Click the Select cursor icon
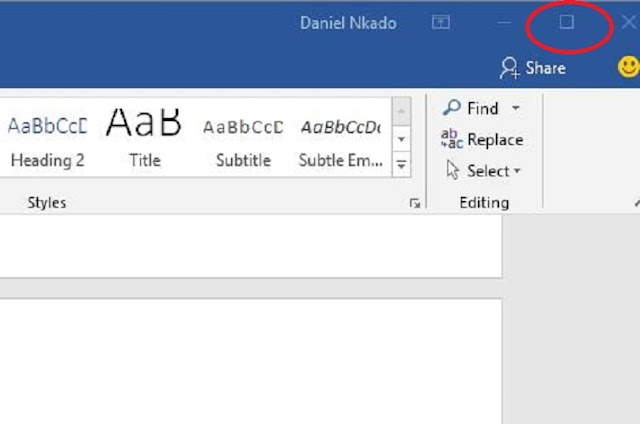 [x=453, y=170]
